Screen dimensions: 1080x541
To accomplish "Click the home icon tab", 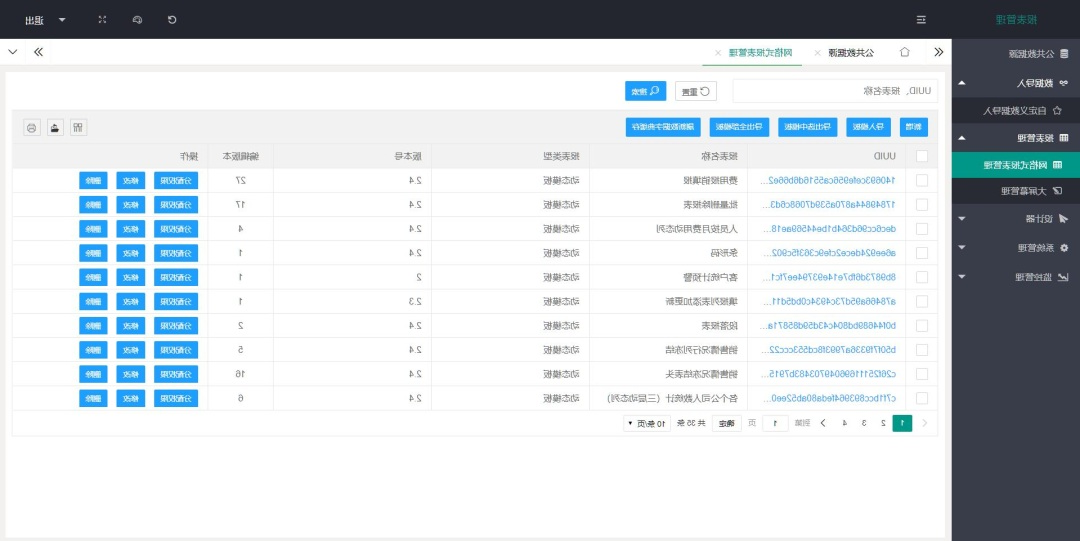I will coord(905,52).
